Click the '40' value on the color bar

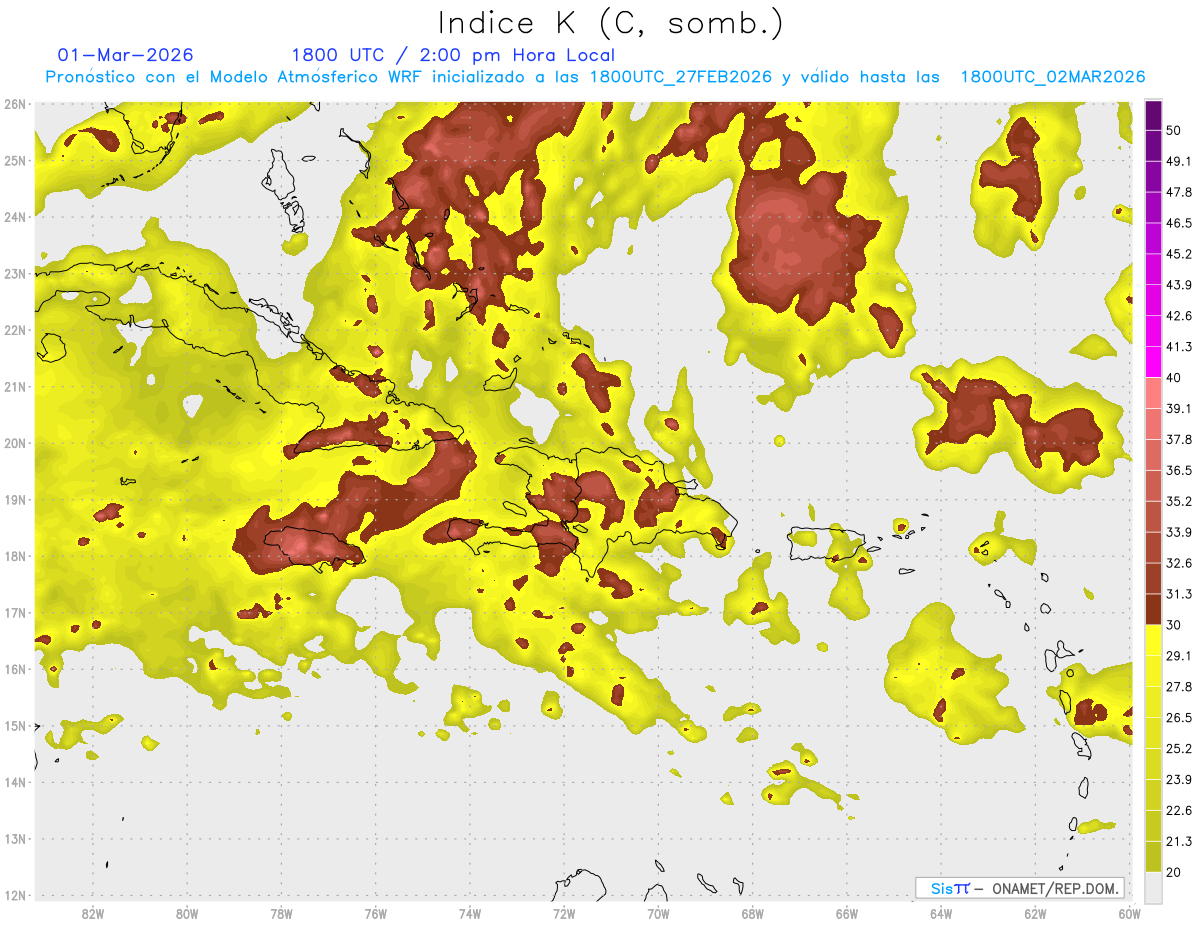click(x=1175, y=378)
